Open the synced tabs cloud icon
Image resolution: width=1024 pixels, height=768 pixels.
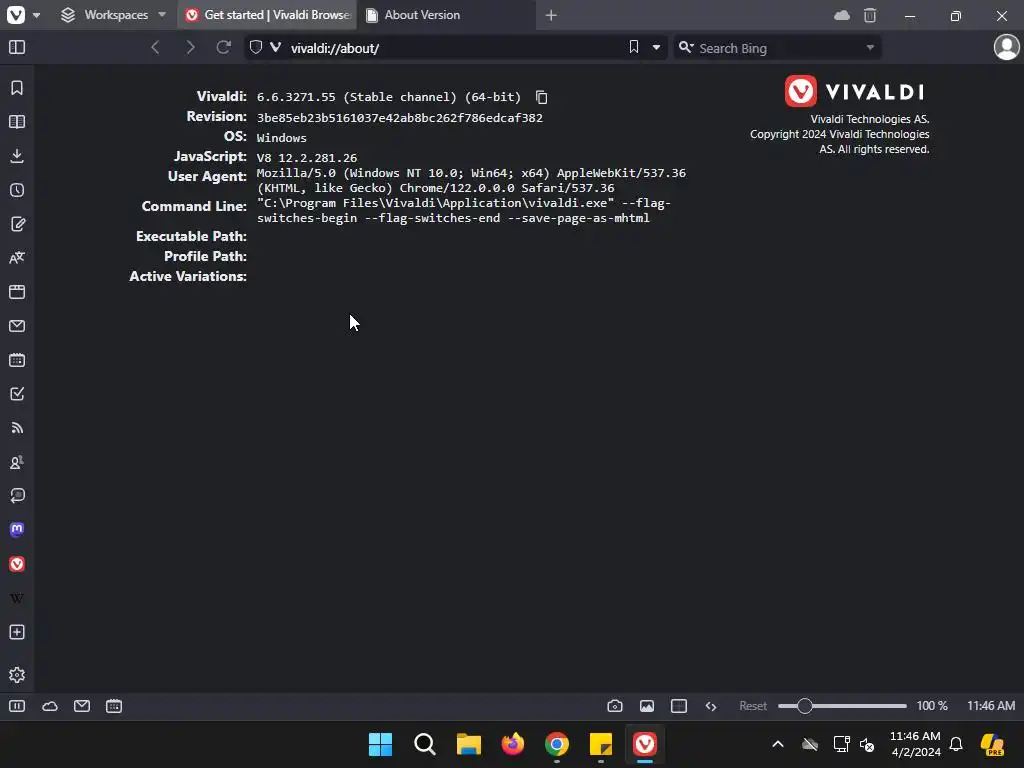click(842, 15)
